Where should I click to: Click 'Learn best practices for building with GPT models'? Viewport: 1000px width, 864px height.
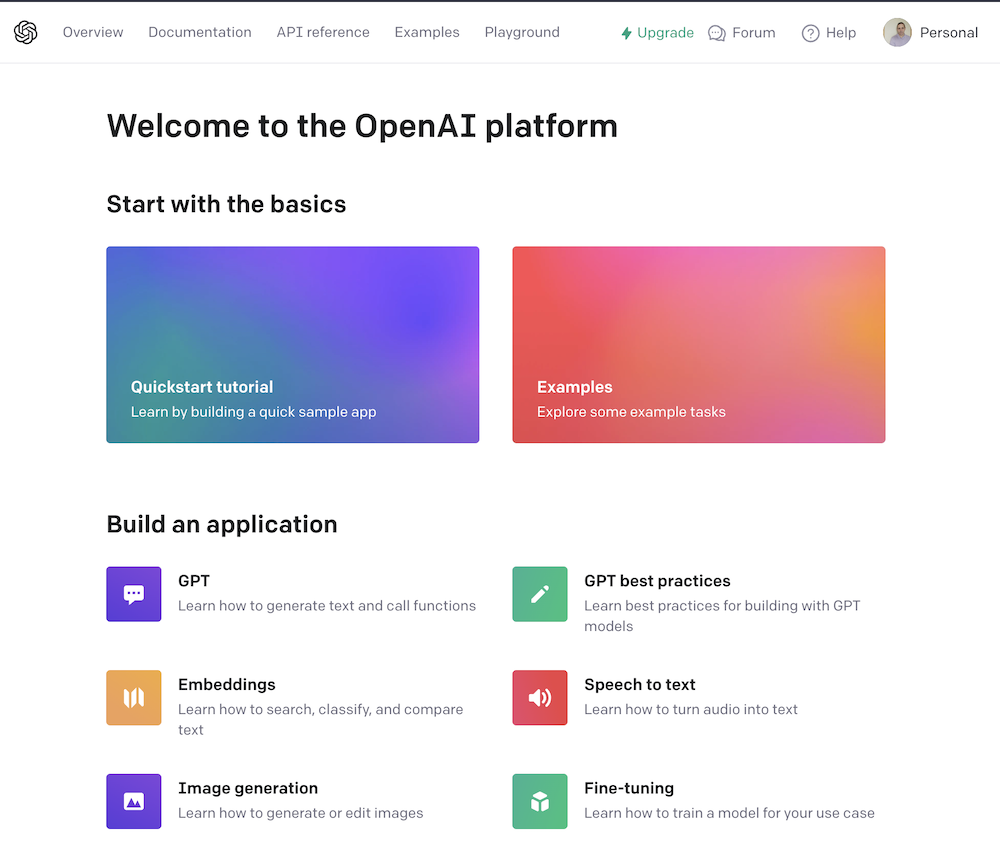click(723, 616)
